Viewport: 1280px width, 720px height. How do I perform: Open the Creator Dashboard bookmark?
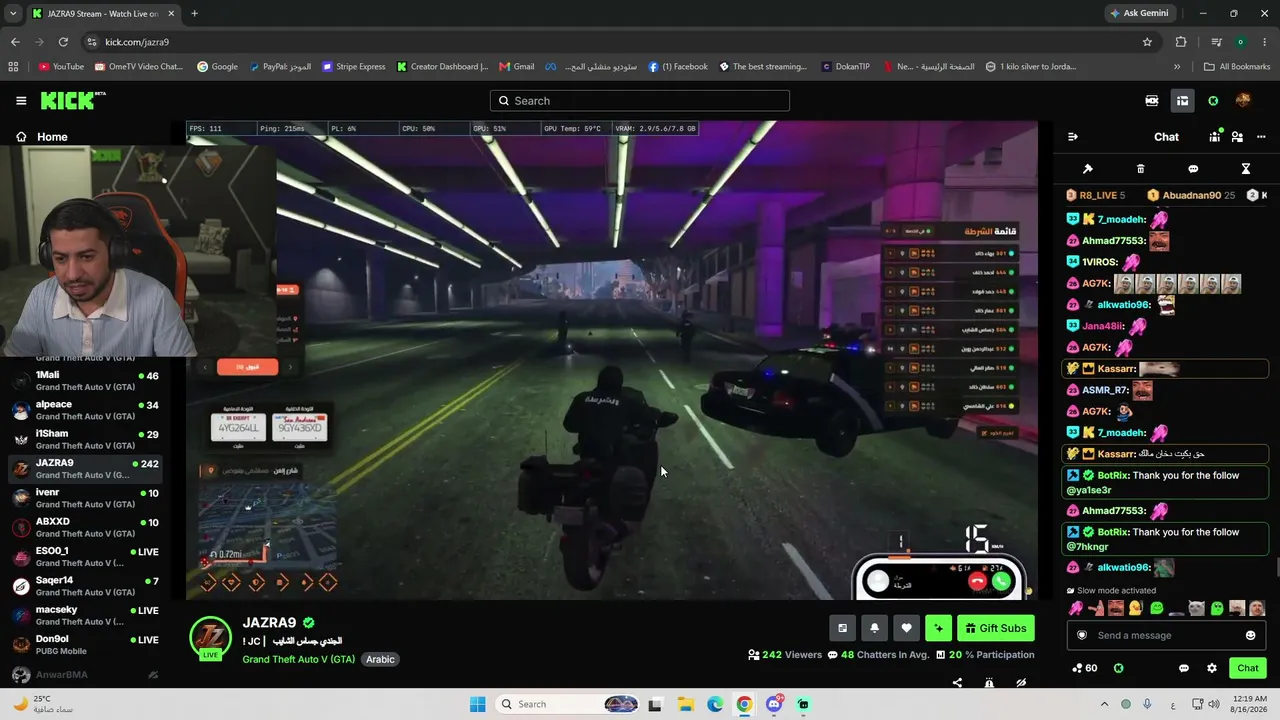point(442,67)
